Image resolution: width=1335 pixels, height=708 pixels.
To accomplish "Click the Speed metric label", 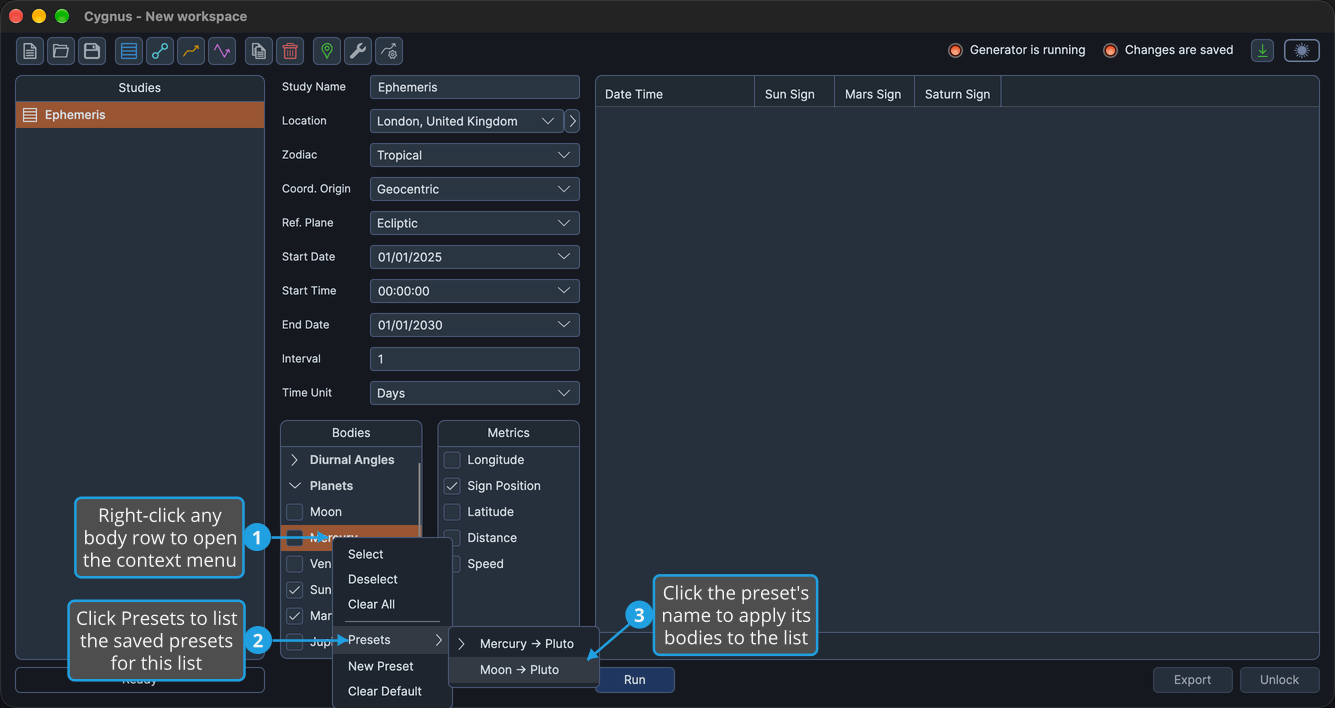I will point(485,564).
